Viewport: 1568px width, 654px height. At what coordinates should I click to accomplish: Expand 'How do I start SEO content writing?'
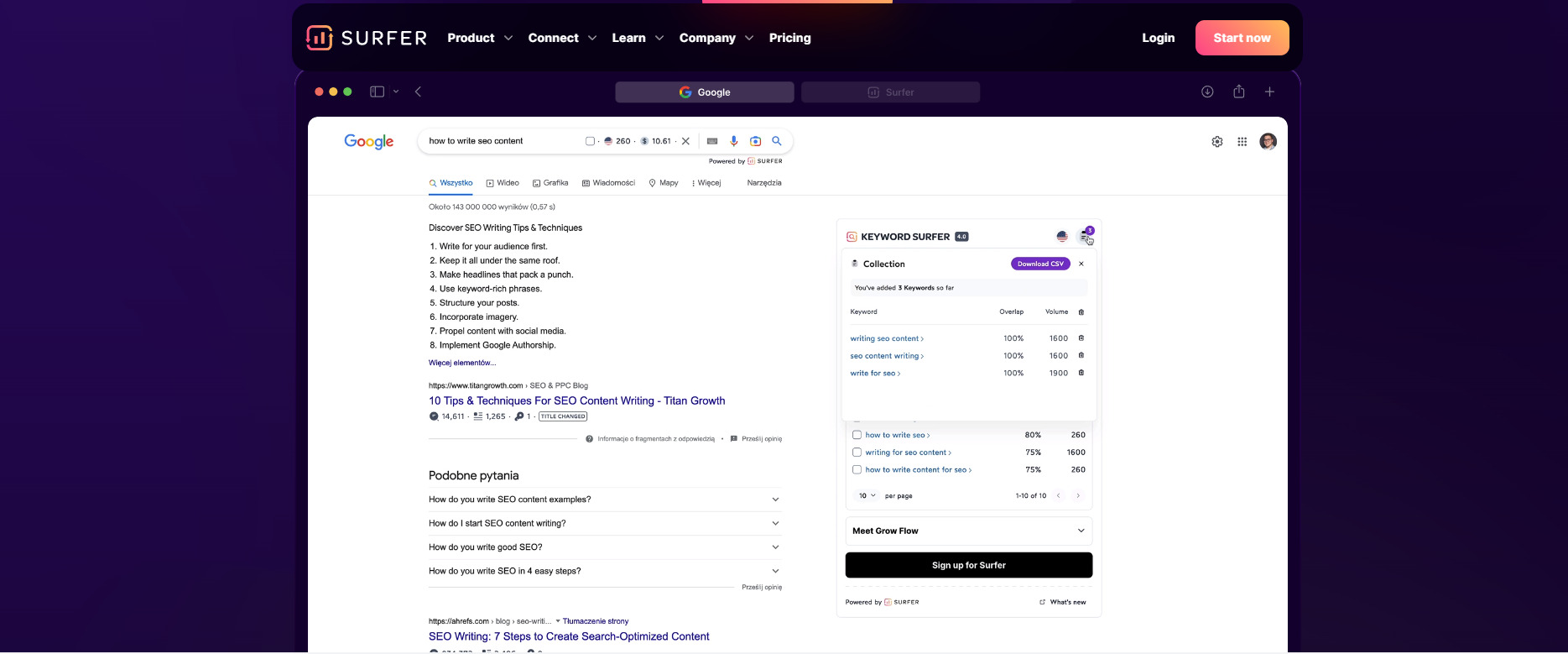(x=605, y=523)
